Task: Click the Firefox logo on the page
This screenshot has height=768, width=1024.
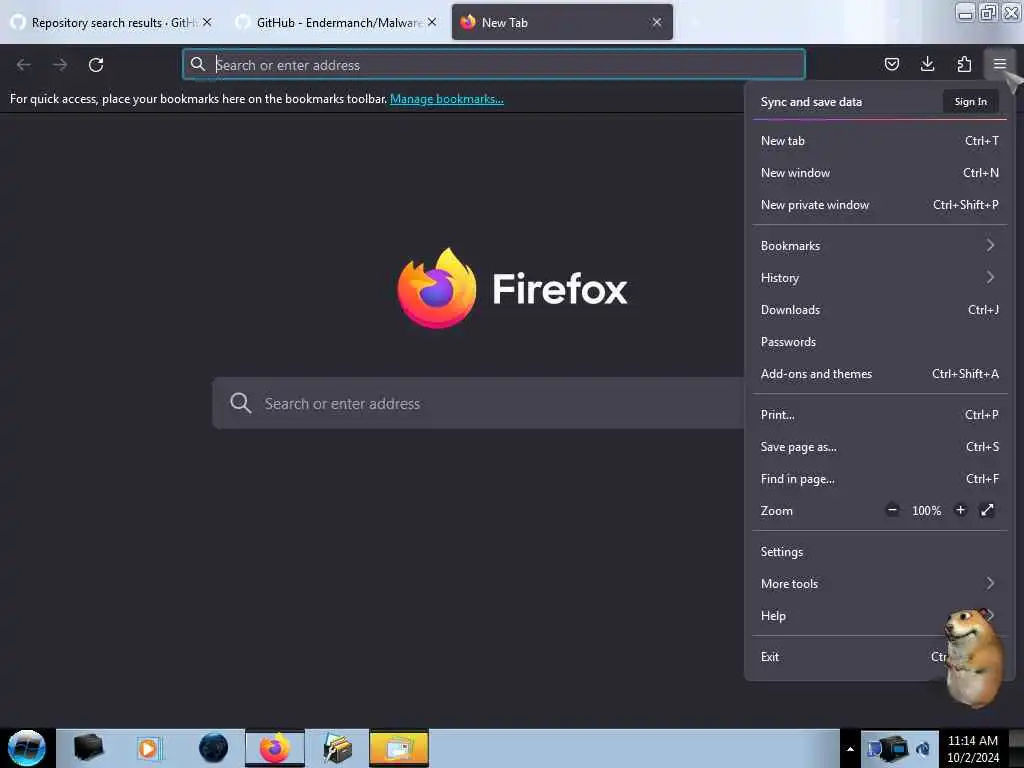Action: tap(437, 288)
